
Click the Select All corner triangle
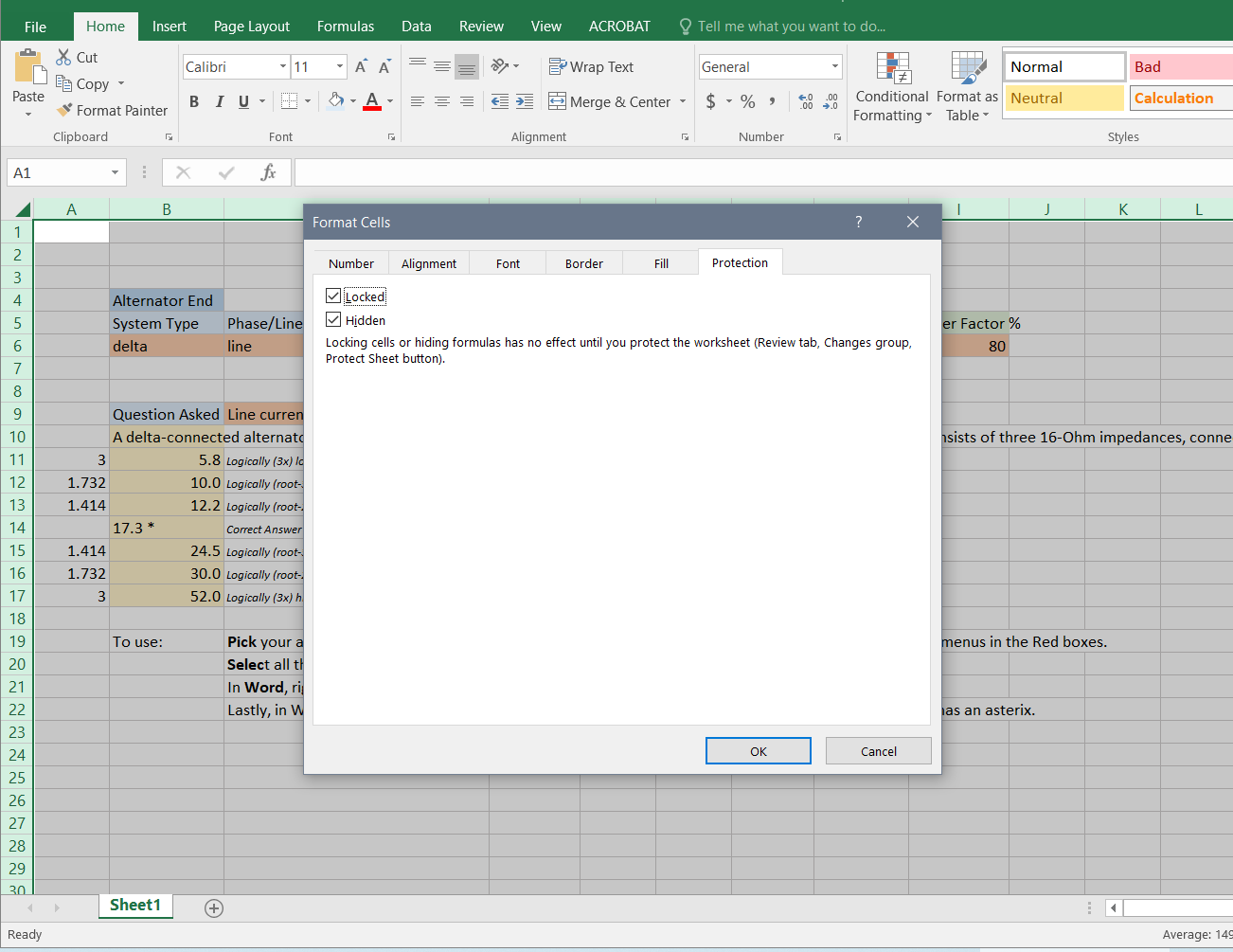(23, 209)
